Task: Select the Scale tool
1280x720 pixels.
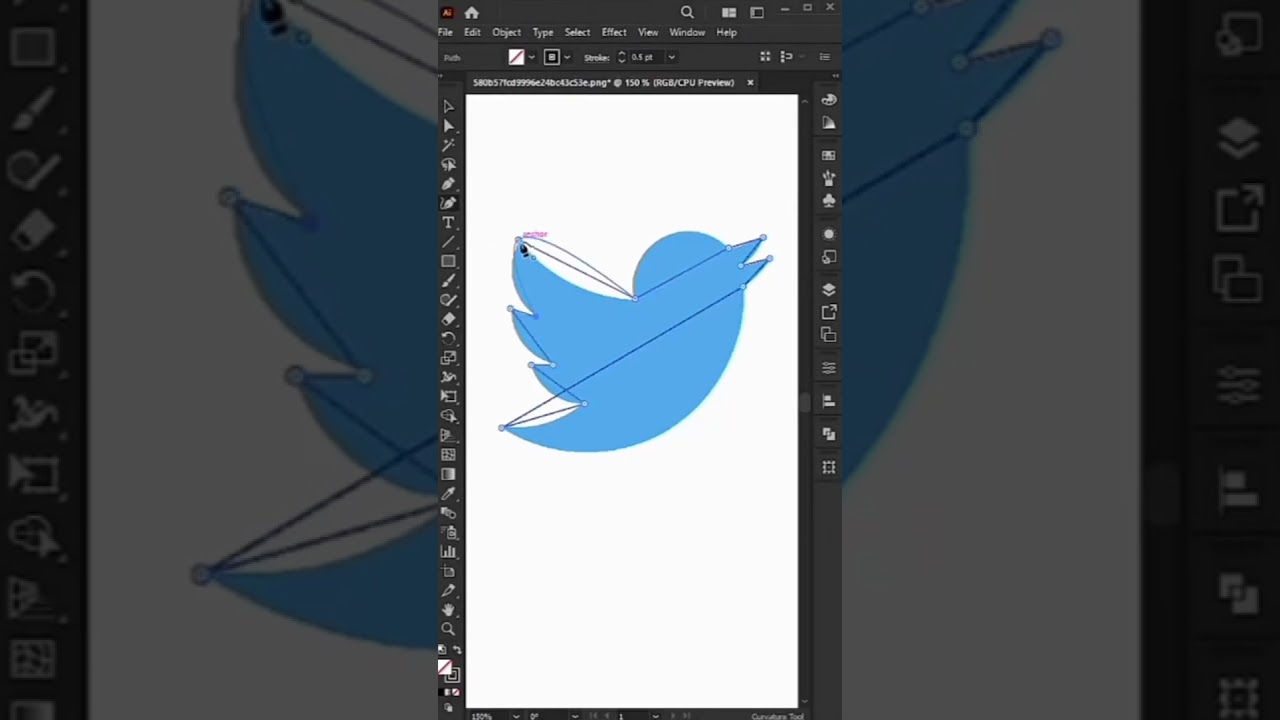Action: 448,358
